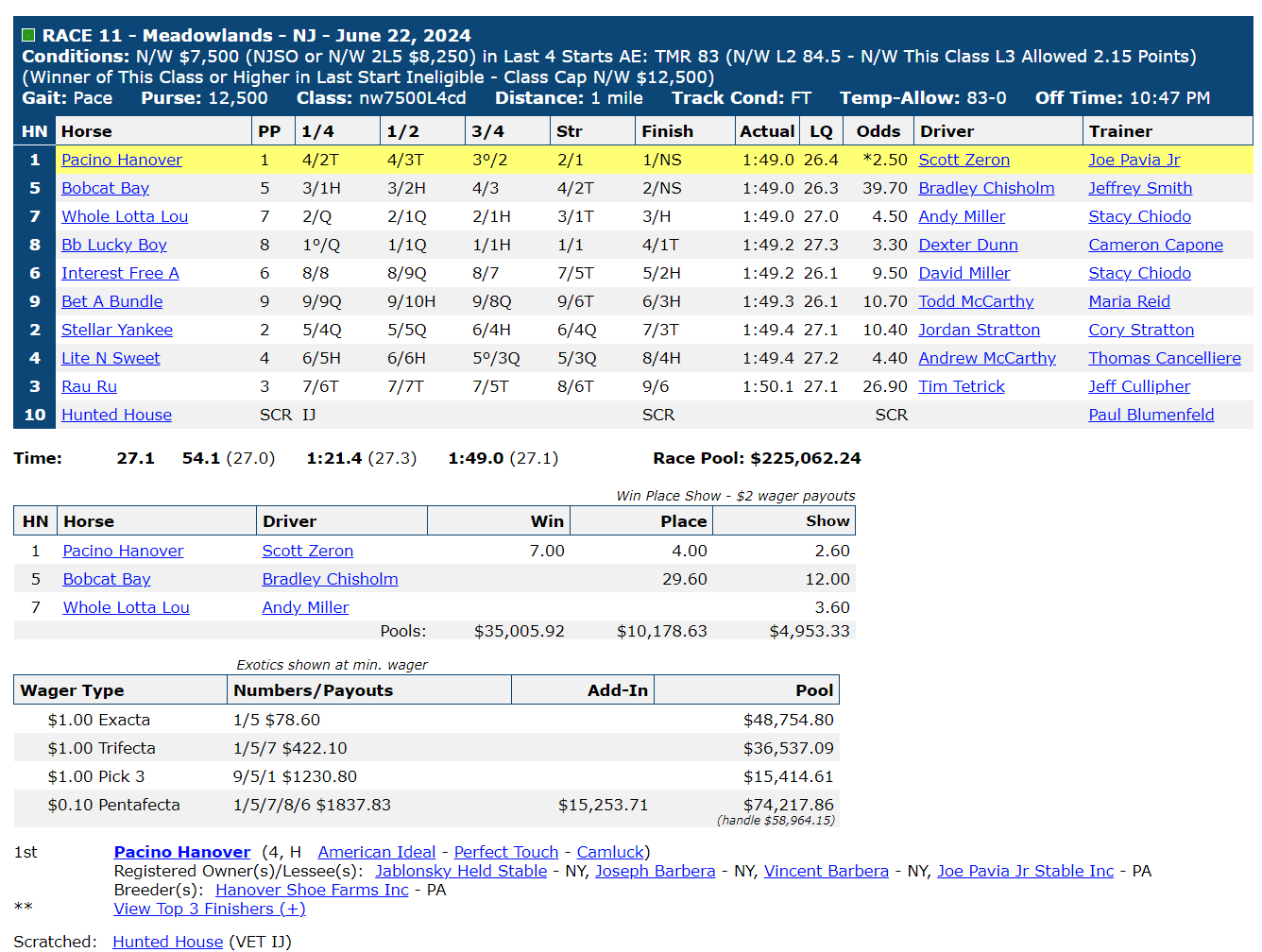Open Scott Zeron in the Win Place Show table
This screenshot has width=1262, height=952.
click(308, 551)
